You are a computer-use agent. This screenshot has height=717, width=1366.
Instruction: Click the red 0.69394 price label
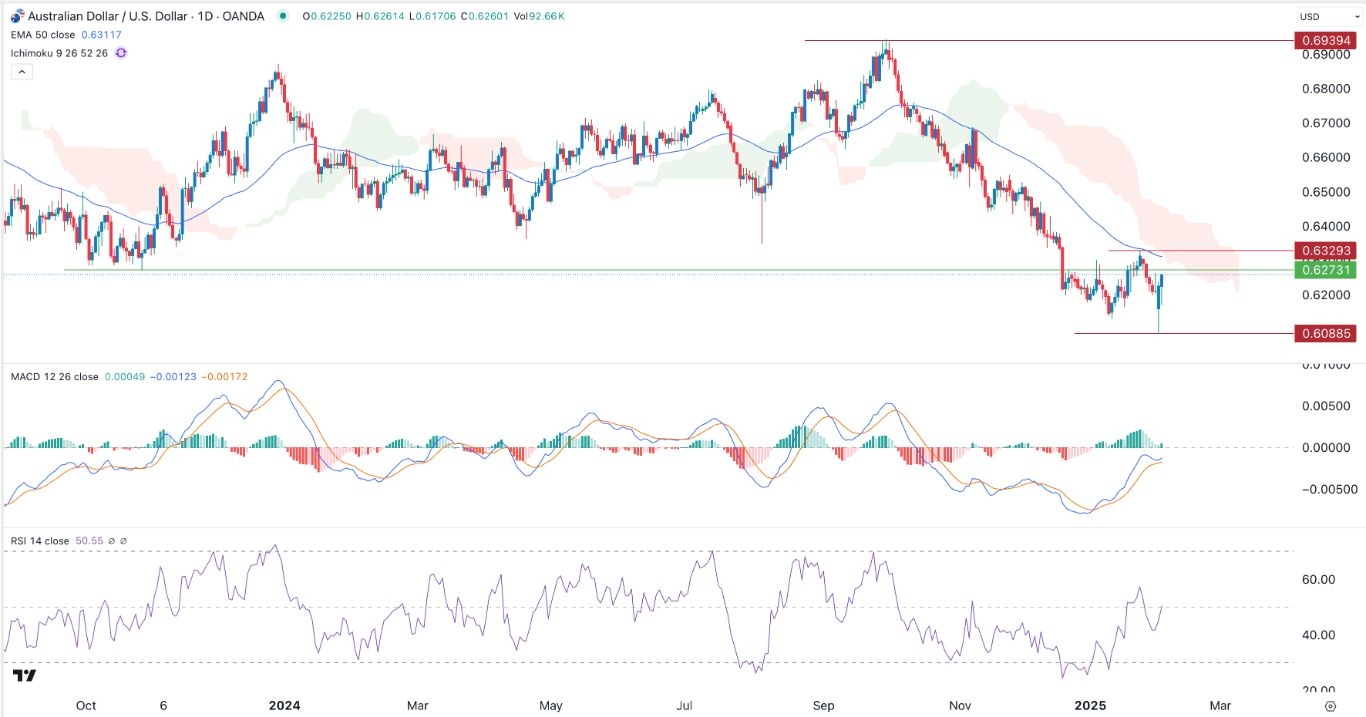click(1327, 41)
